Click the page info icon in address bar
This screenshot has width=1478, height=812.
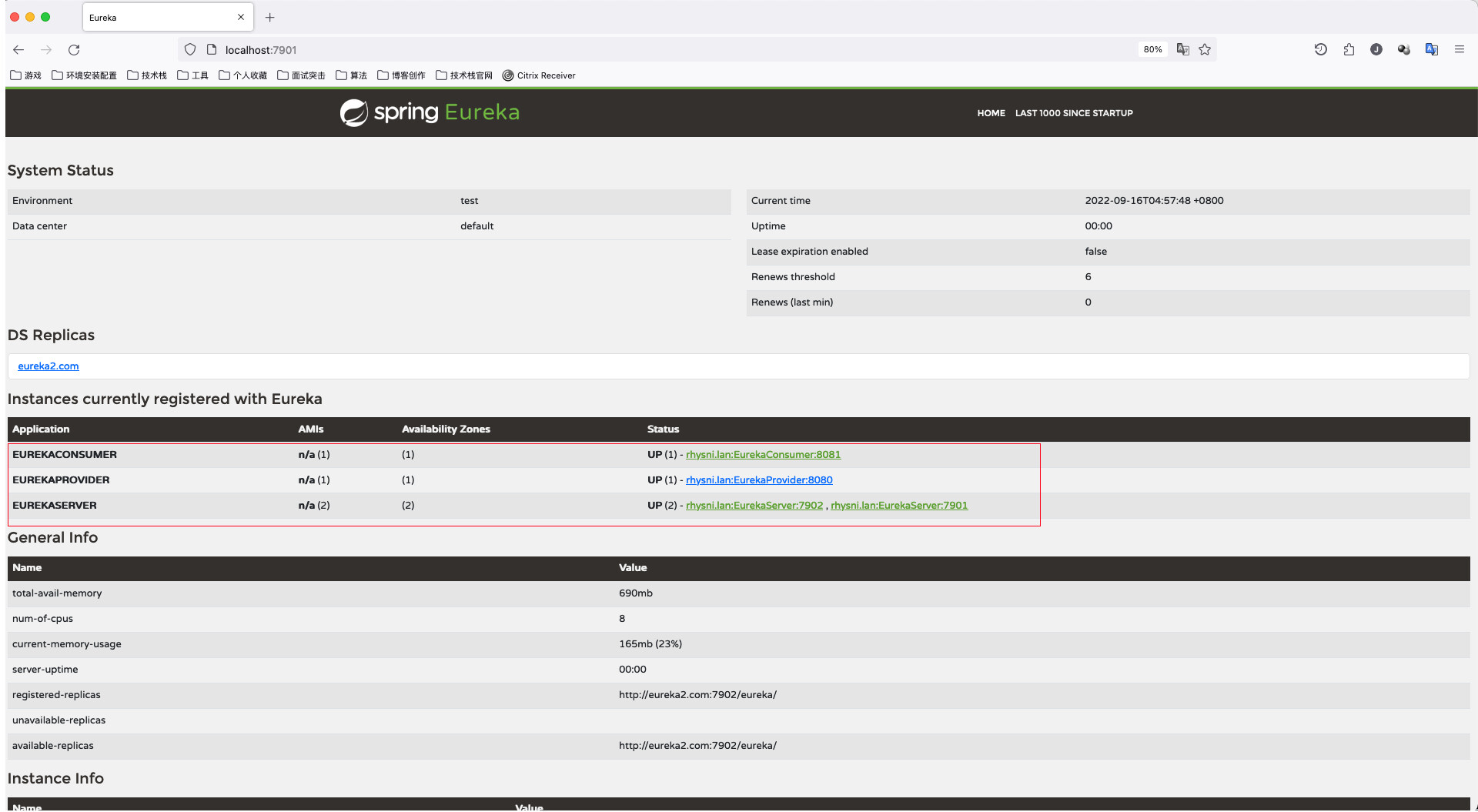(212, 50)
